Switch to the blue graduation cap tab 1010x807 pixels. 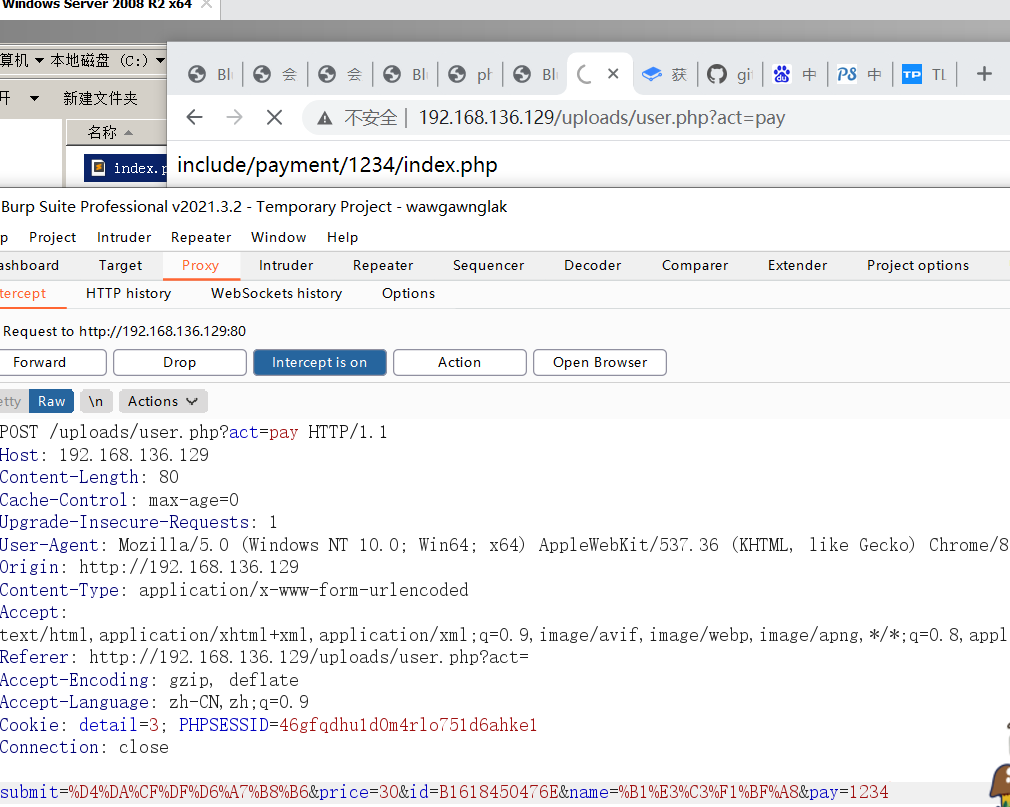click(665, 75)
